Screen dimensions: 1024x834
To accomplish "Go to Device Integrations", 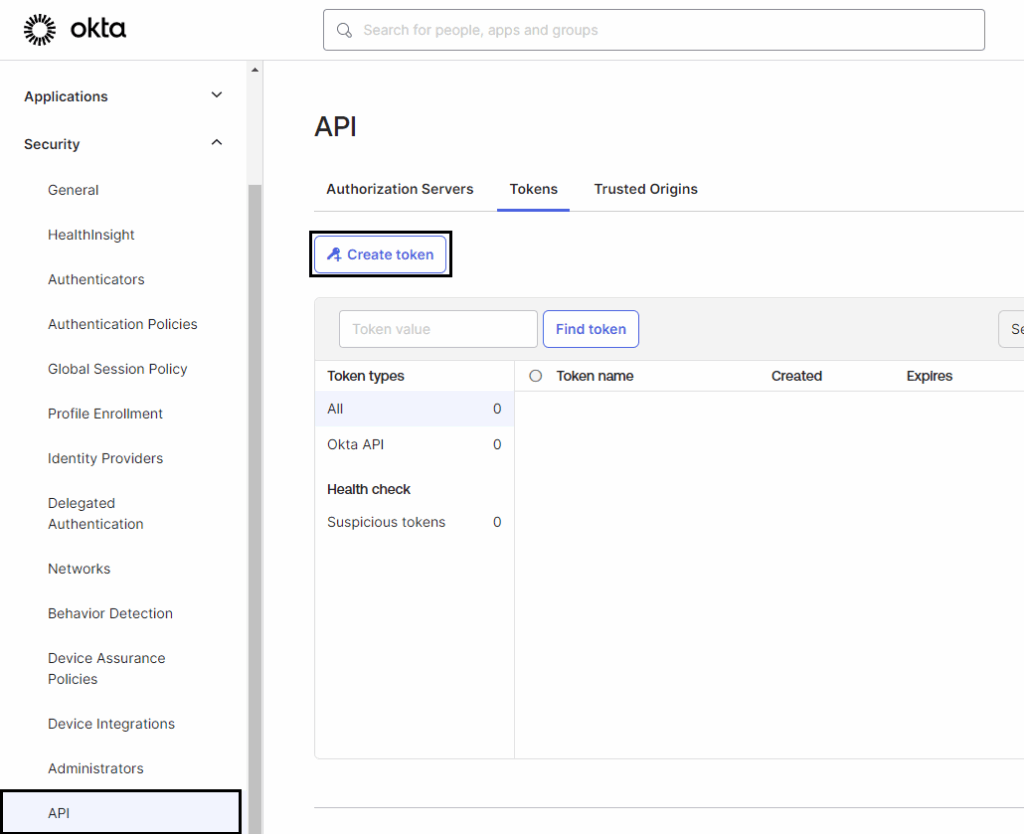I will (111, 724).
